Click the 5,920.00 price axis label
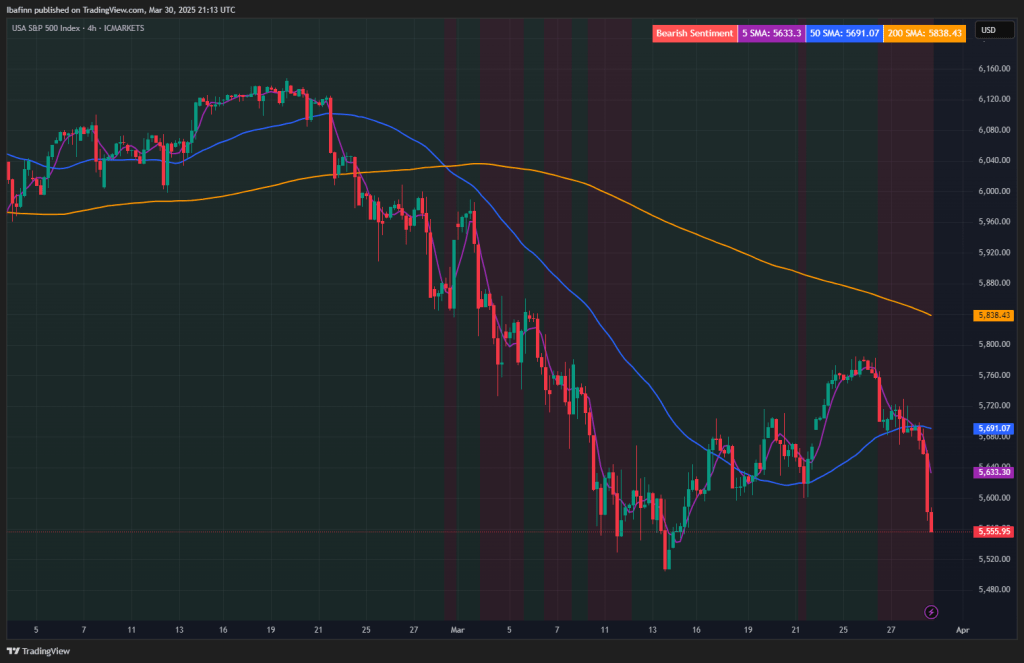The image size is (1024, 663). tap(992, 252)
